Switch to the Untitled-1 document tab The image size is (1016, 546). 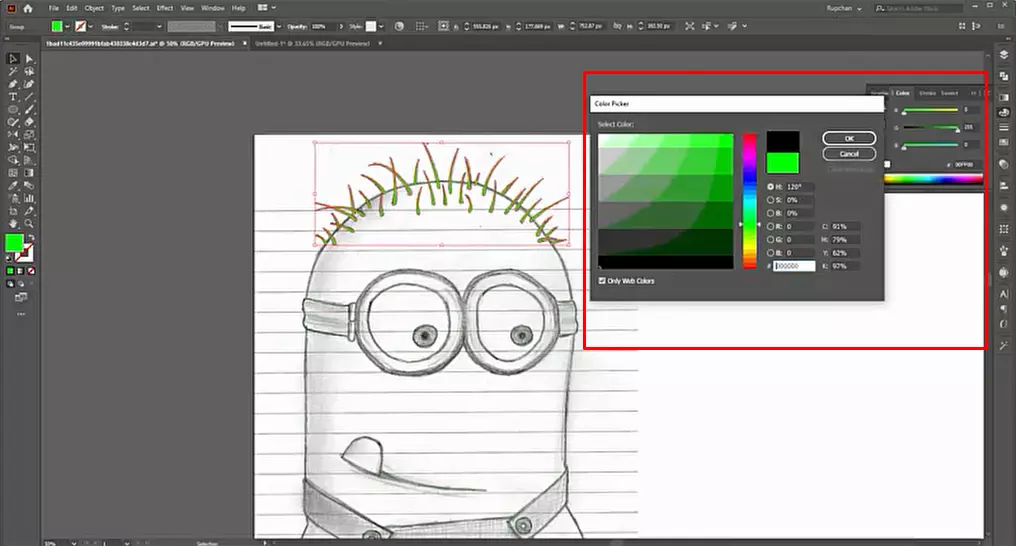[x=312, y=43]
